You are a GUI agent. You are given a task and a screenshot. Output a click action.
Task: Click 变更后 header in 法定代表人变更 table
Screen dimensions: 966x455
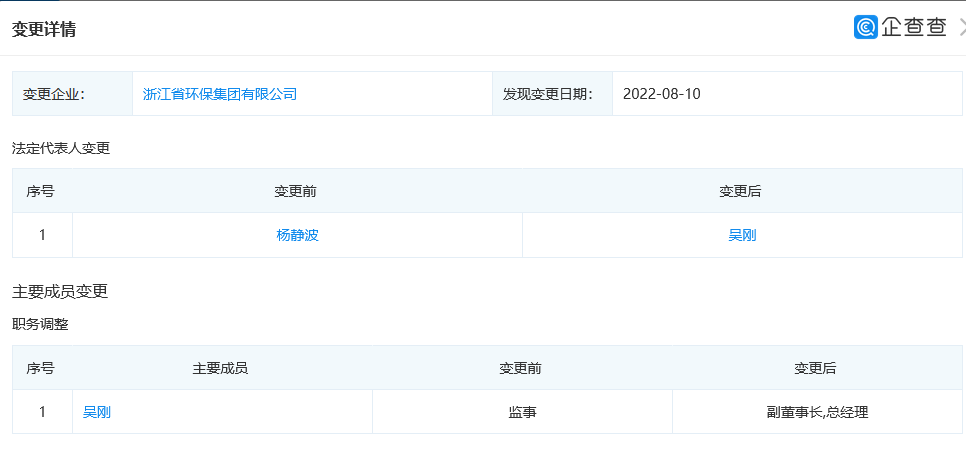click(741, 191)
